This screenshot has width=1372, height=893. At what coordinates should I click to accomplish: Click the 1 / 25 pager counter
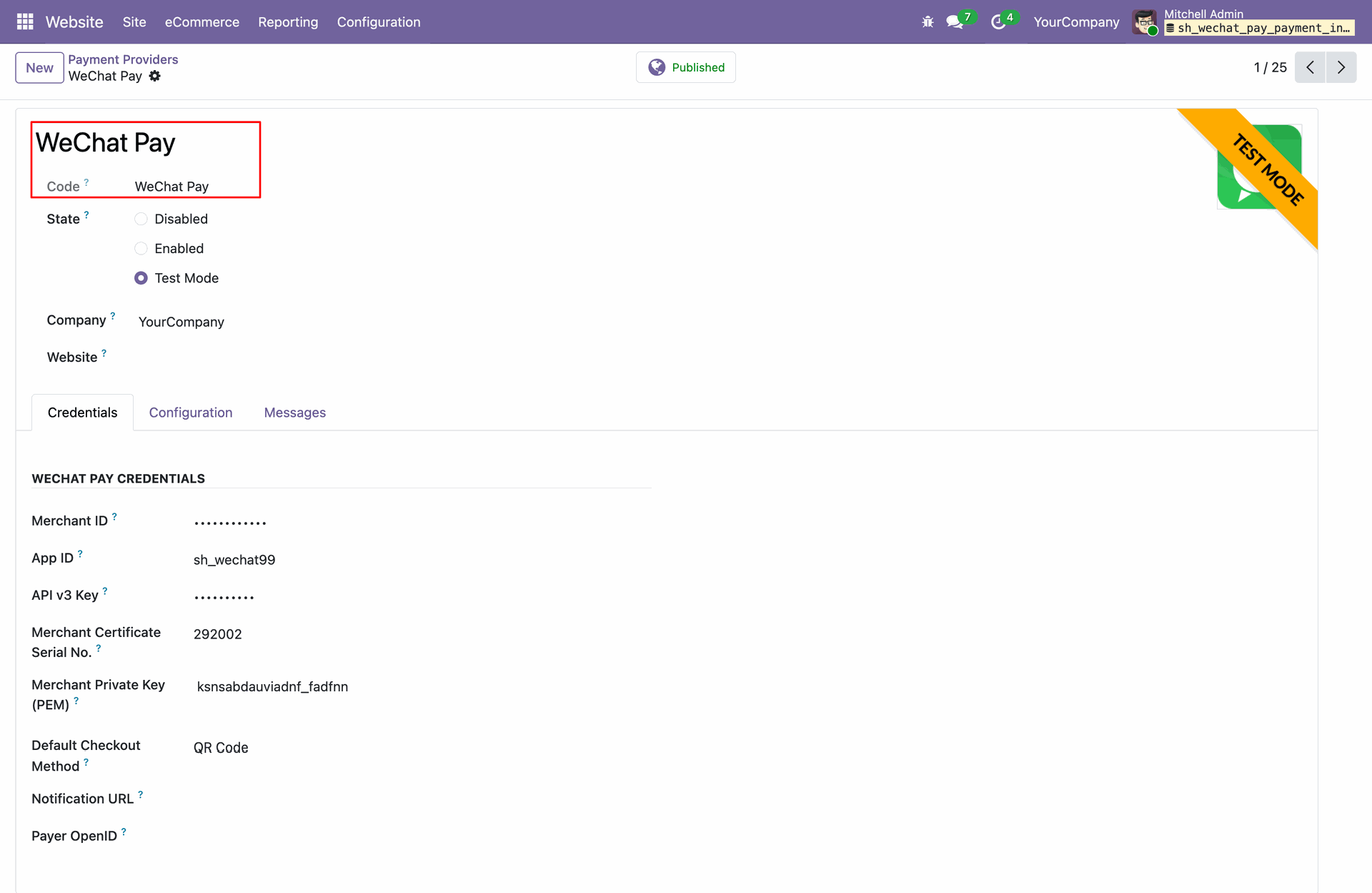coord(1271,67)
